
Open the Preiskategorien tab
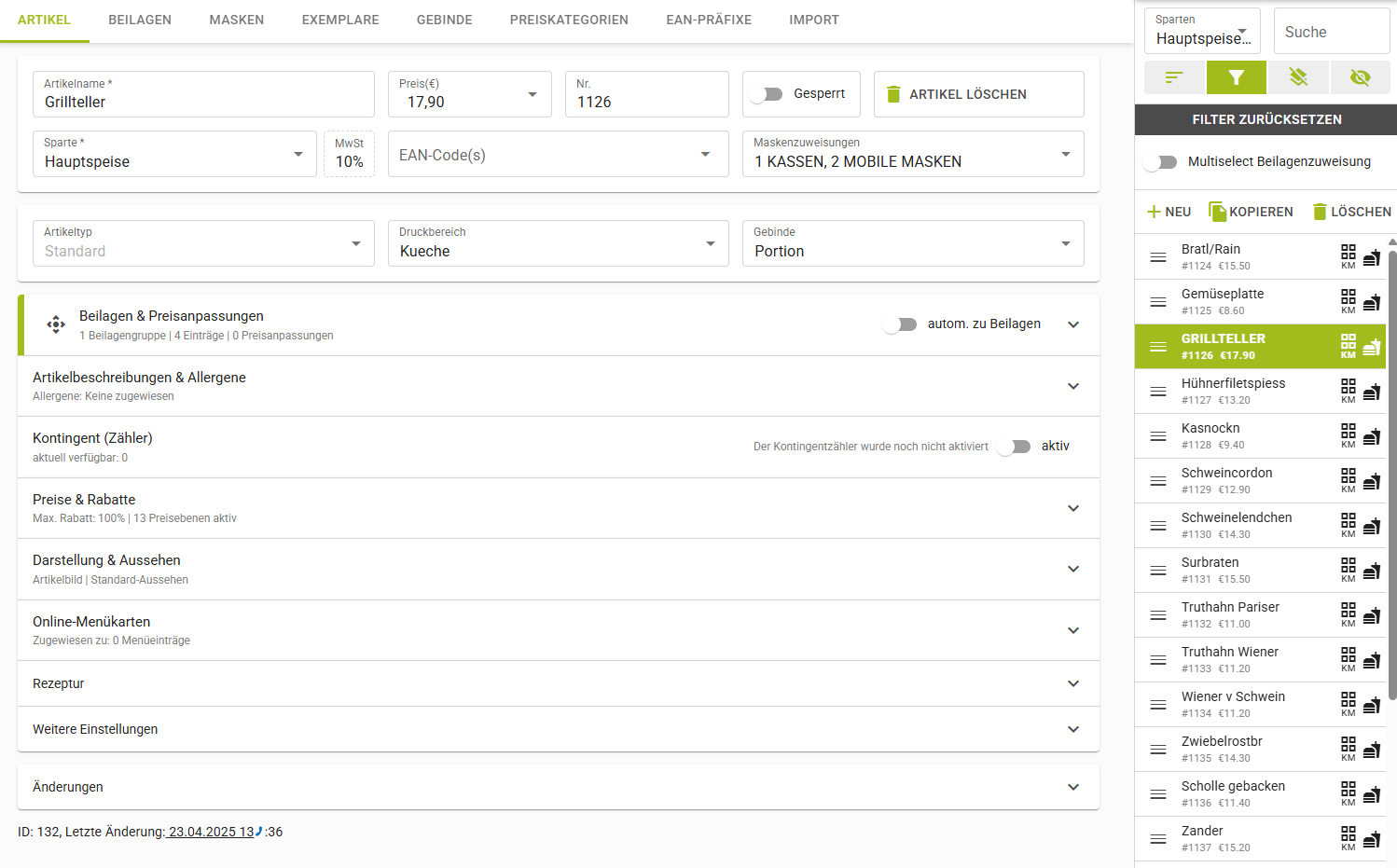569,20
